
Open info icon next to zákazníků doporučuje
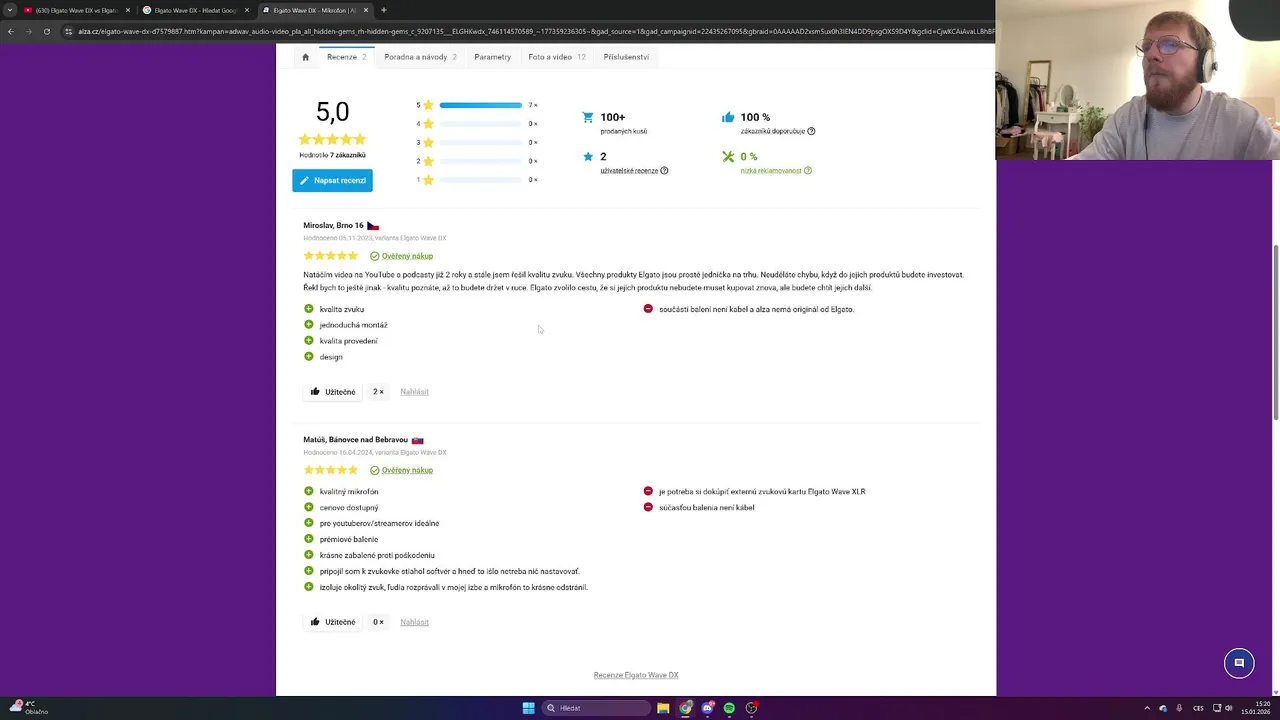coord(811,131)
